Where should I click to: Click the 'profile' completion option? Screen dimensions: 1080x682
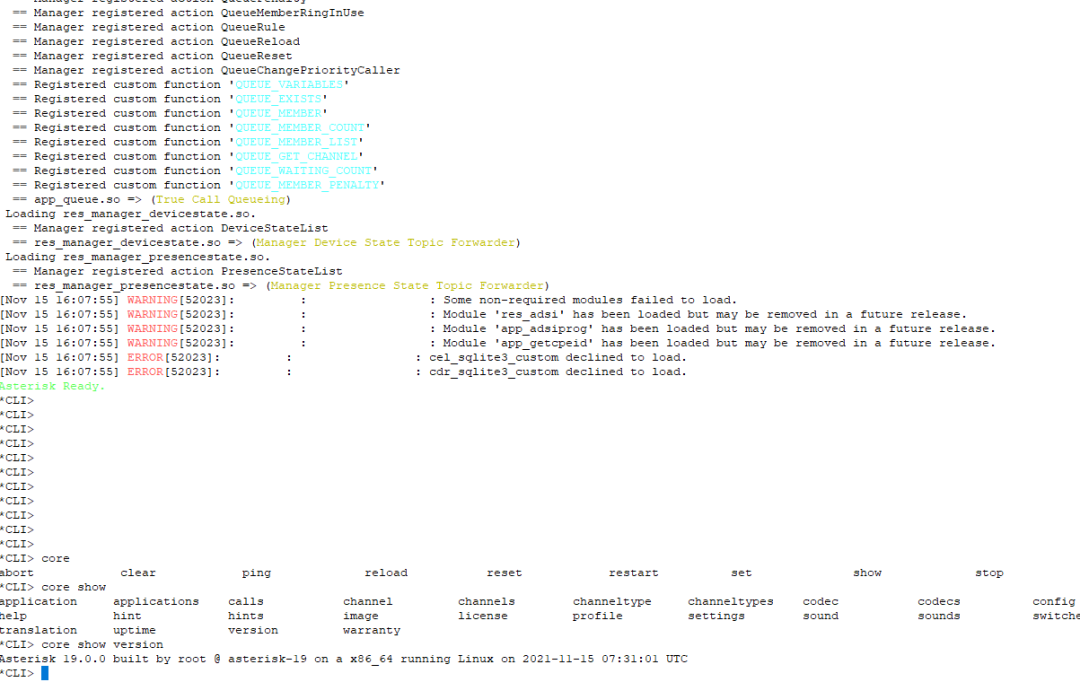[597, 616]
